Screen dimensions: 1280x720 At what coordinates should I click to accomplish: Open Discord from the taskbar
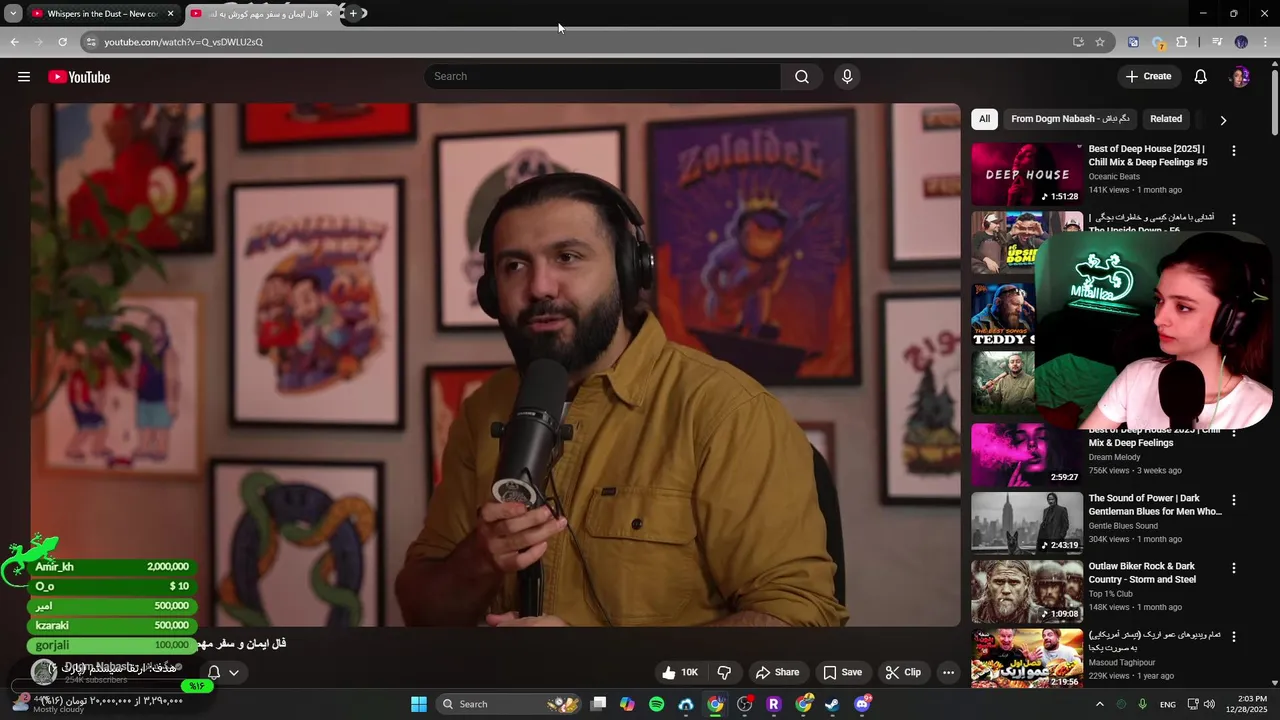(862, 704)
